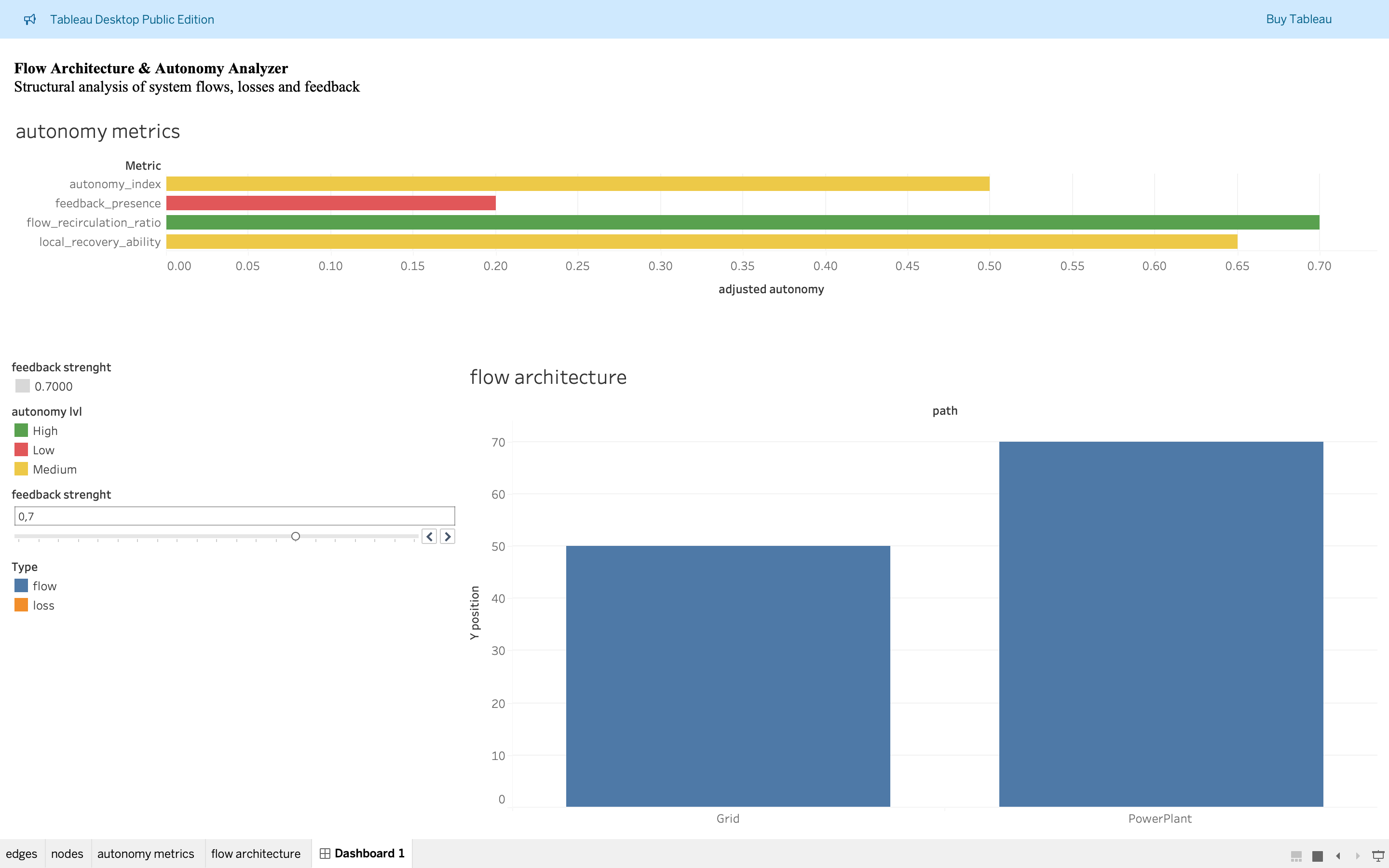The height and width of the screenshot is (868, 1389).
Task: Select the Low autonomy legend swatch
Action: tap(21, 449)
